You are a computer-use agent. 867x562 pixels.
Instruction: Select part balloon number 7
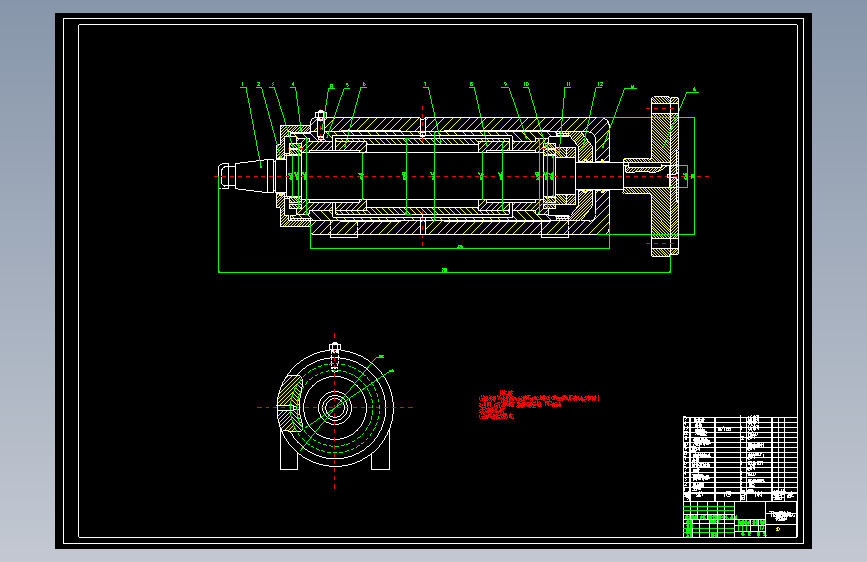tap(425, 85)
